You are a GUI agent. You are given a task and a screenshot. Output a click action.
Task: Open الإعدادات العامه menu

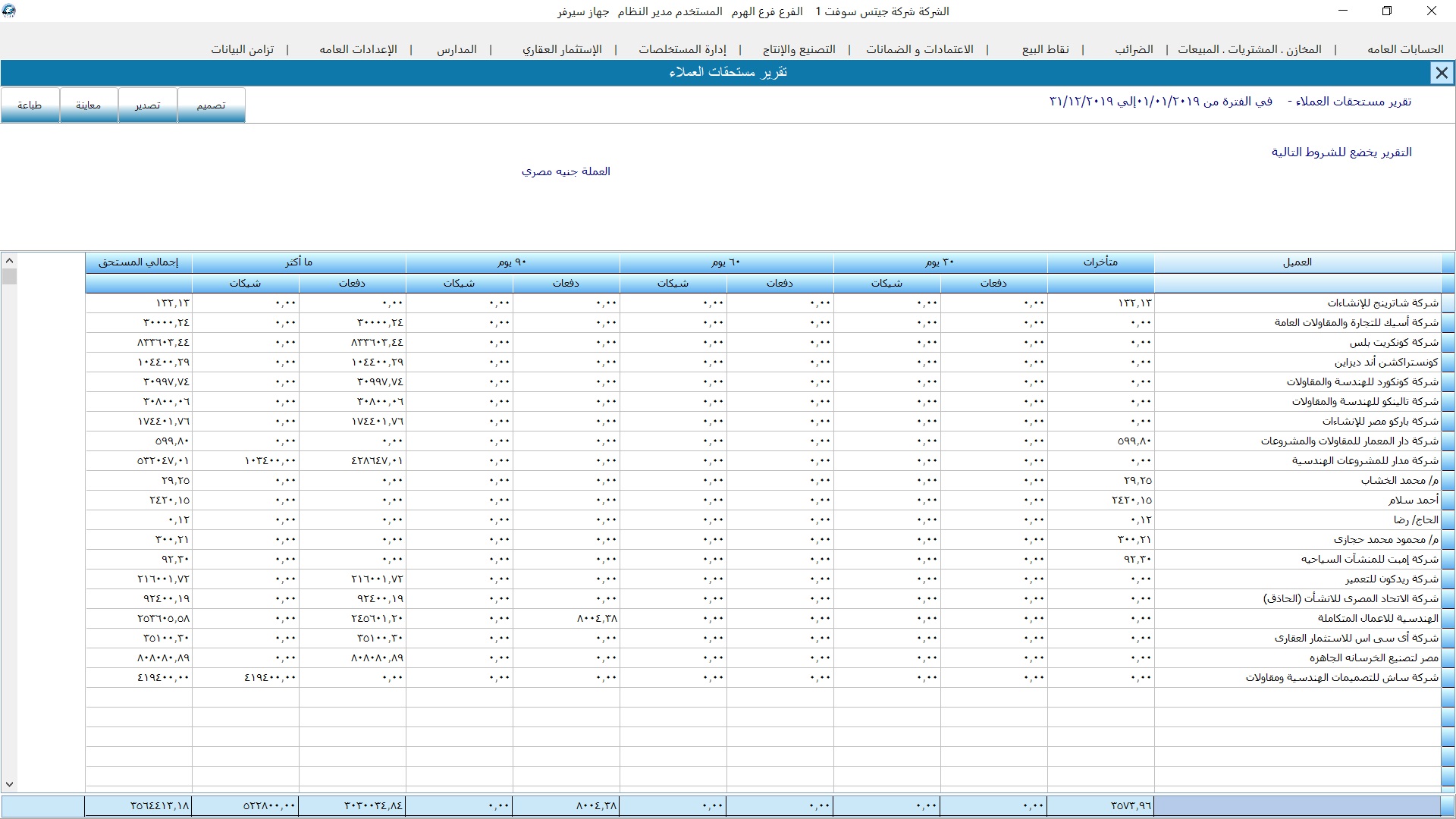(358, 49)
